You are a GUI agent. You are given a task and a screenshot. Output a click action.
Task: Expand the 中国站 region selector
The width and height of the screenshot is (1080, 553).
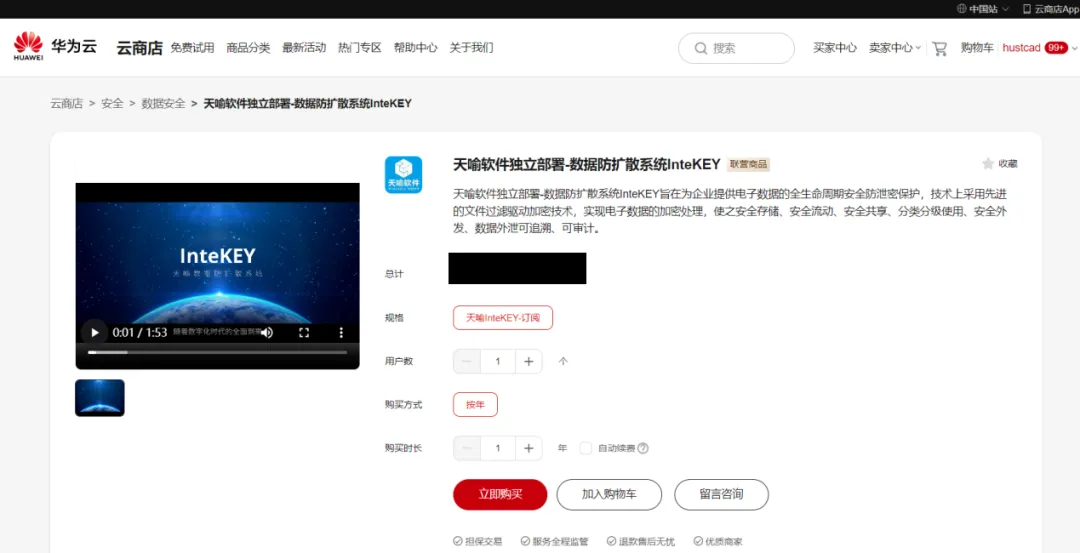(x=982, y=9)
